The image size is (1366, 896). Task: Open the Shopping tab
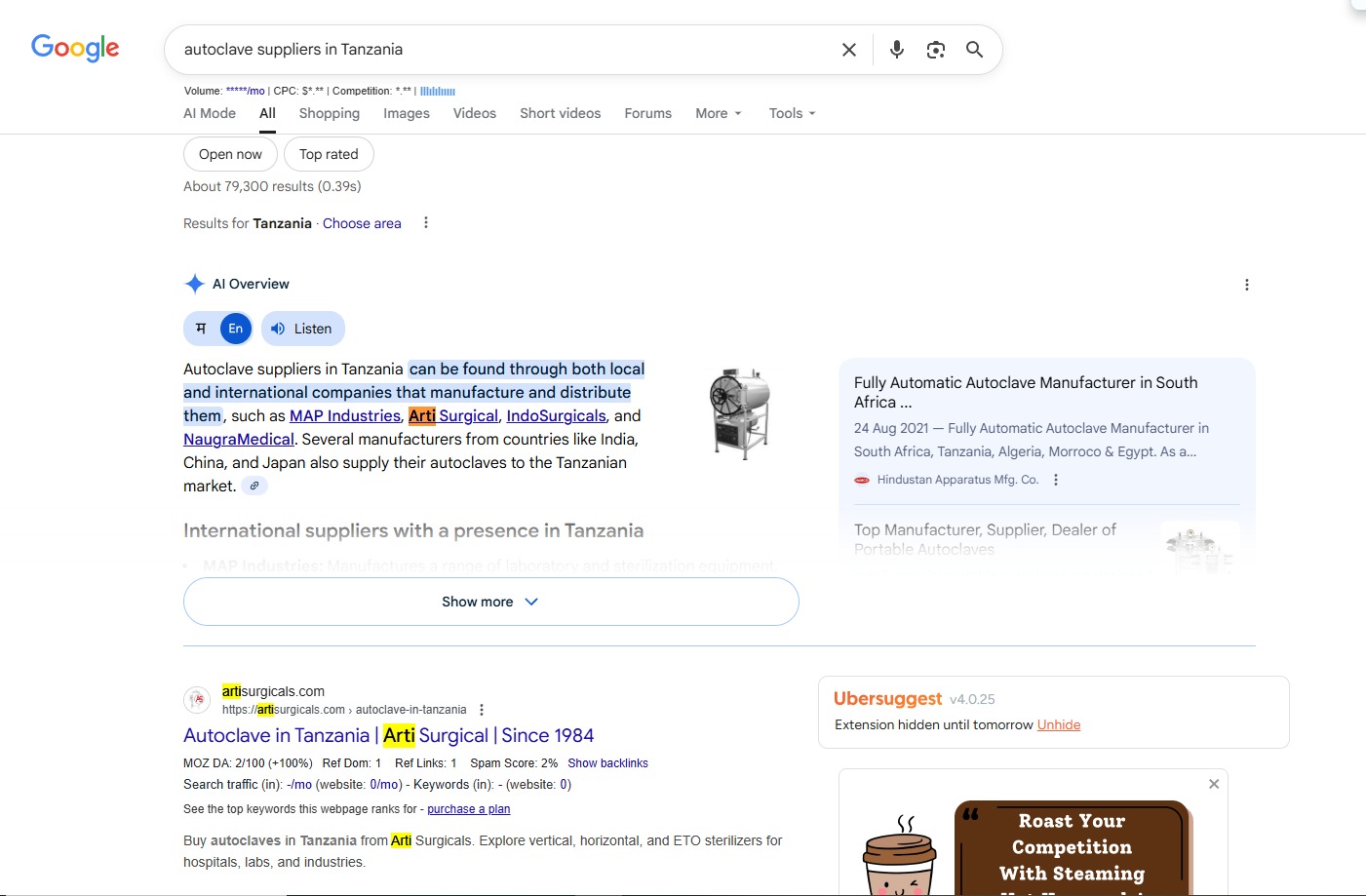[x=330, y=113]
